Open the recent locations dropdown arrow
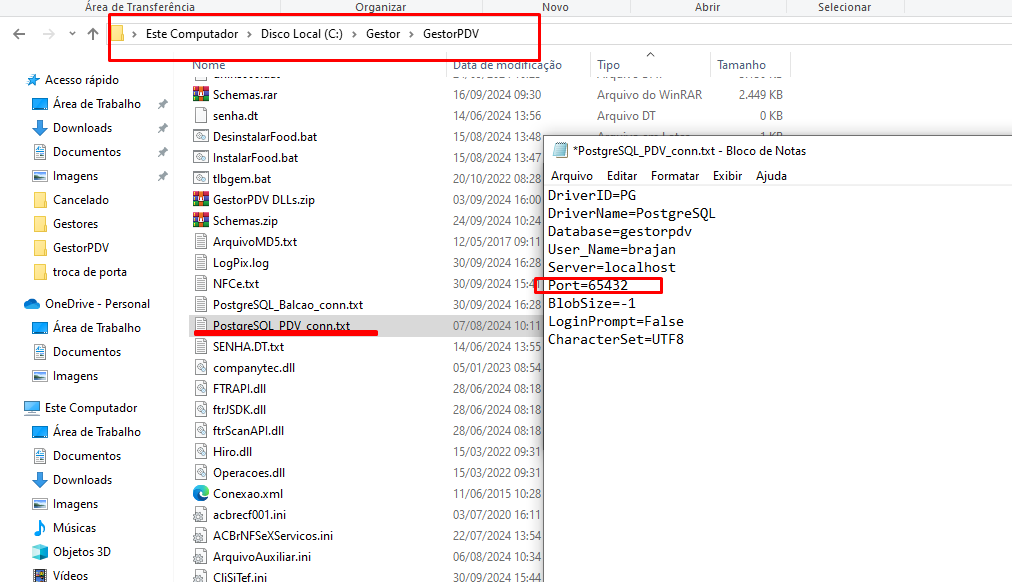The height and width of the screenshot is (582, 1012). 71,34
